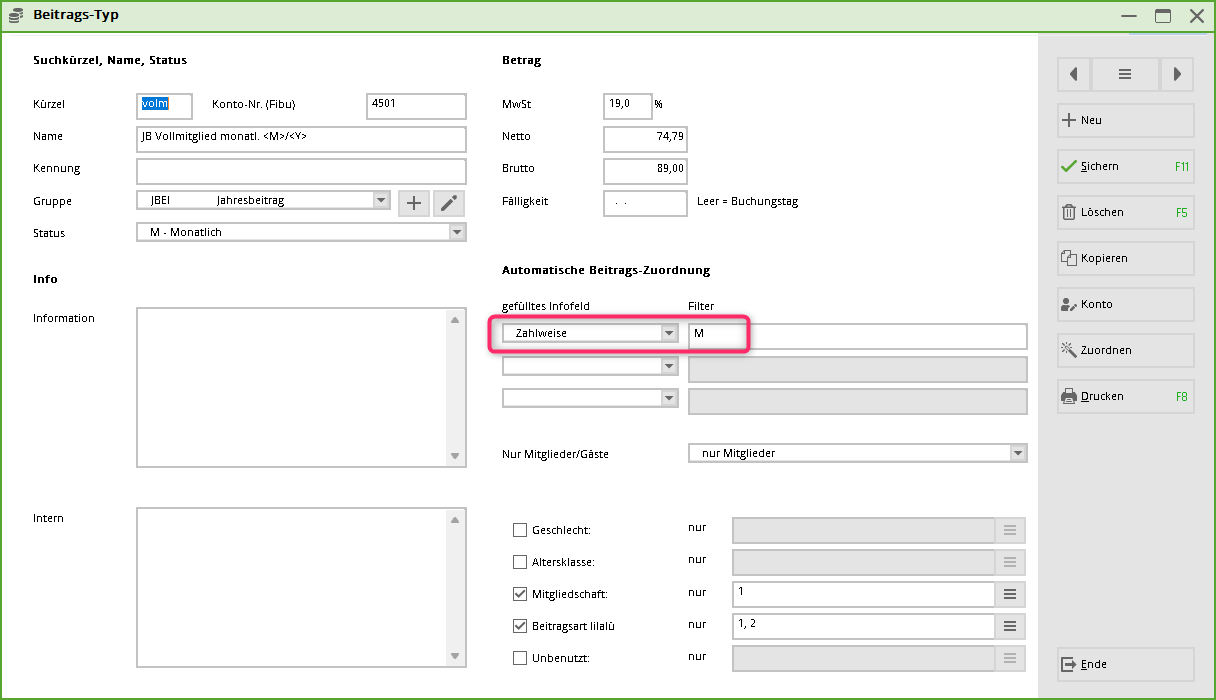1216x700 pixels.
Task: Open list selector for Beitragsart lilalü filter
Action: (x=1009, y=626)
